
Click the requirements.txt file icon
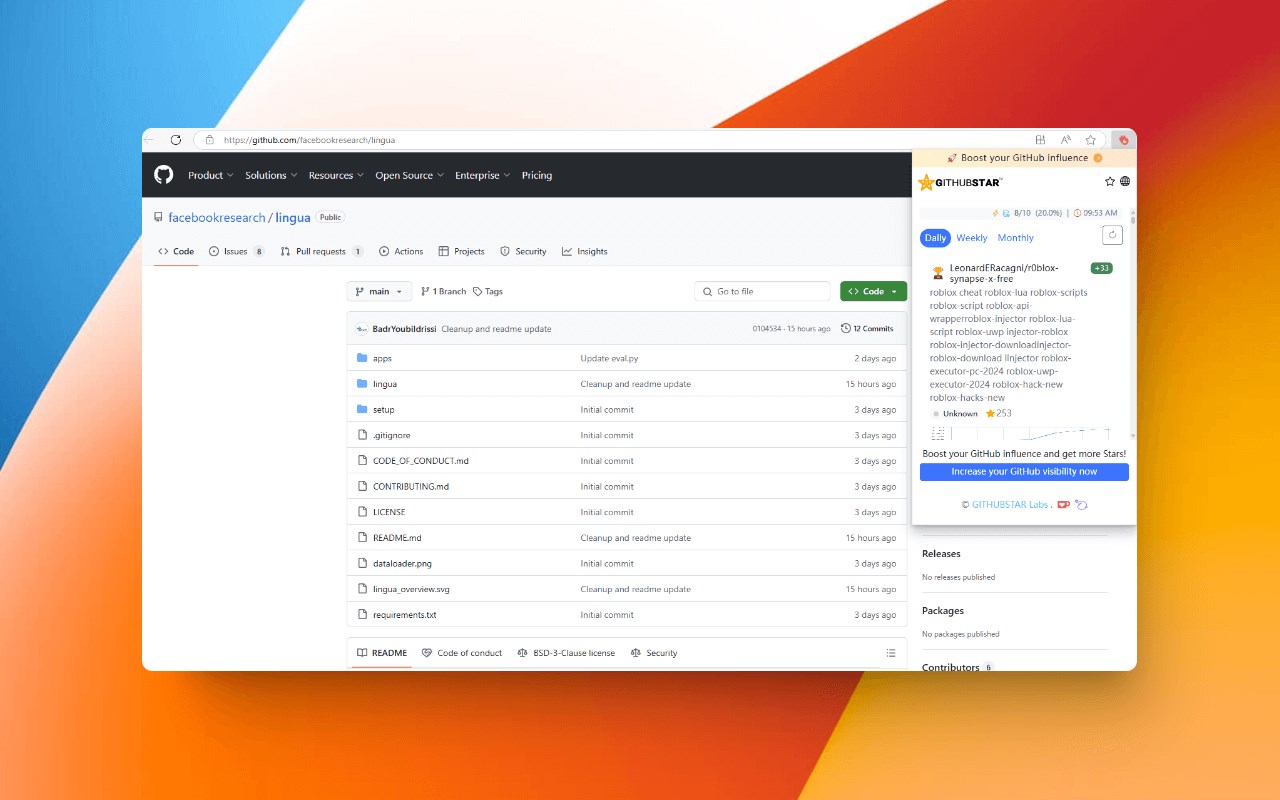coord(363,615)
